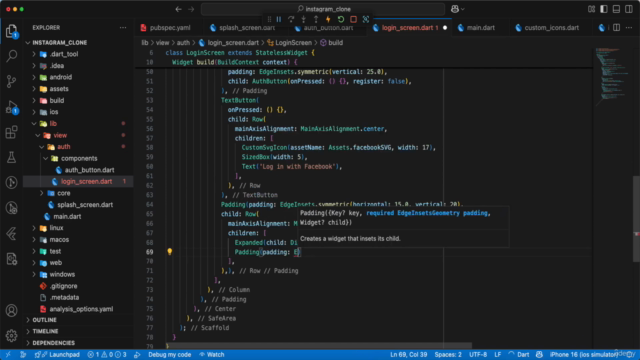640x360 pixels.
Task: Open the Manage settings gear
Action: point(11,336)
